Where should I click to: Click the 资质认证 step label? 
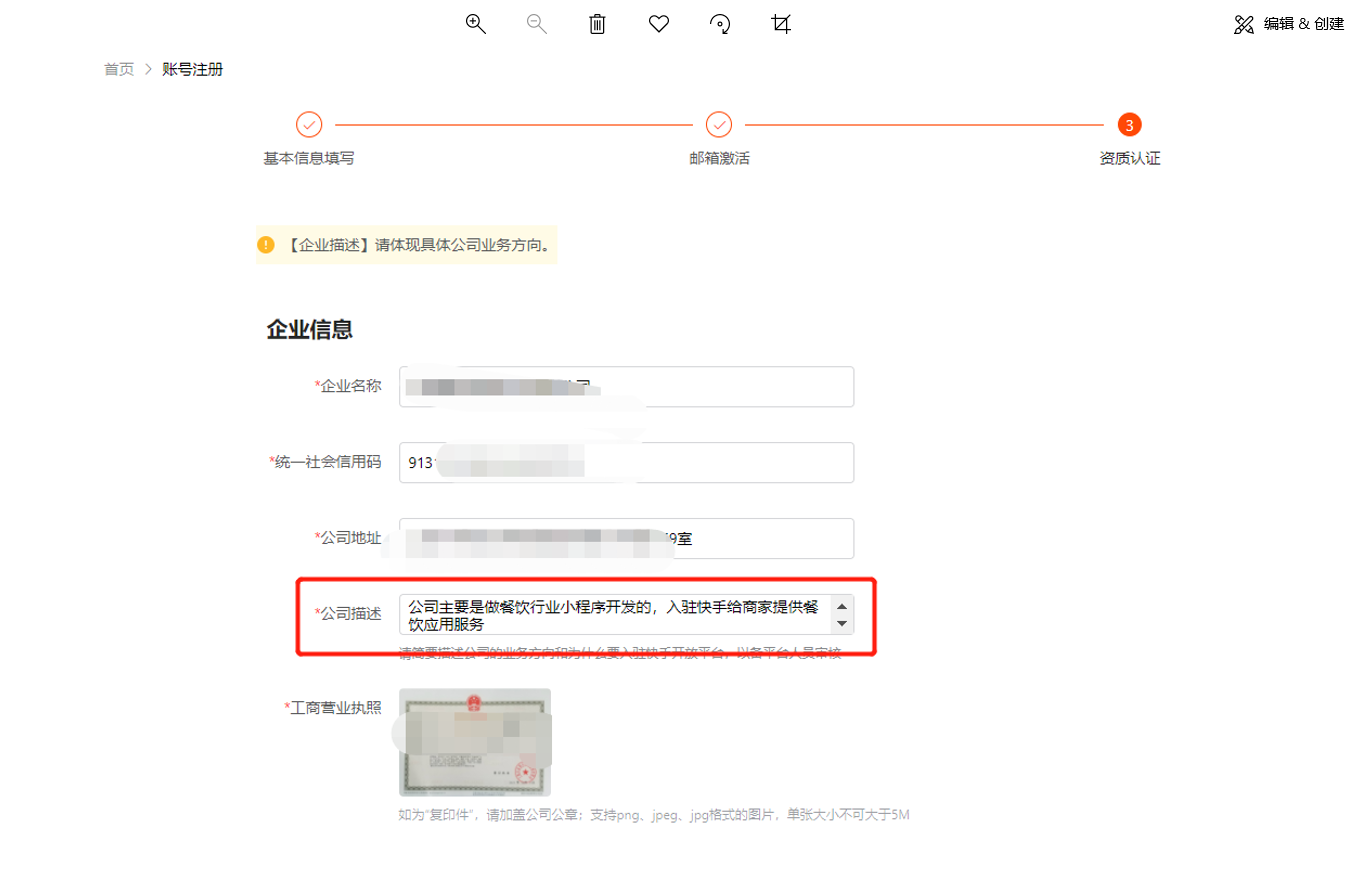pos(1130,158)
